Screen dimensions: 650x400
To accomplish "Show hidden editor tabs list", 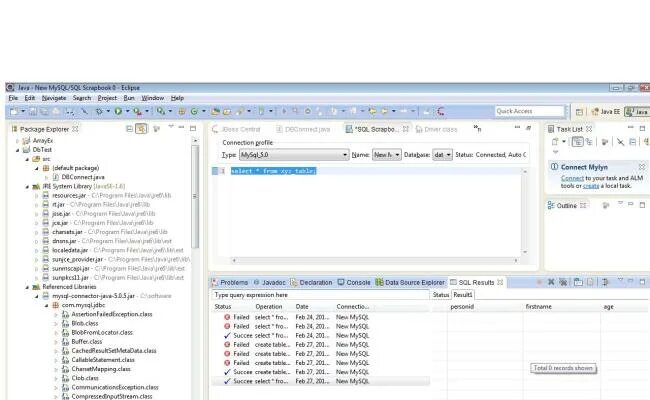I will click(x=478, y=129).
